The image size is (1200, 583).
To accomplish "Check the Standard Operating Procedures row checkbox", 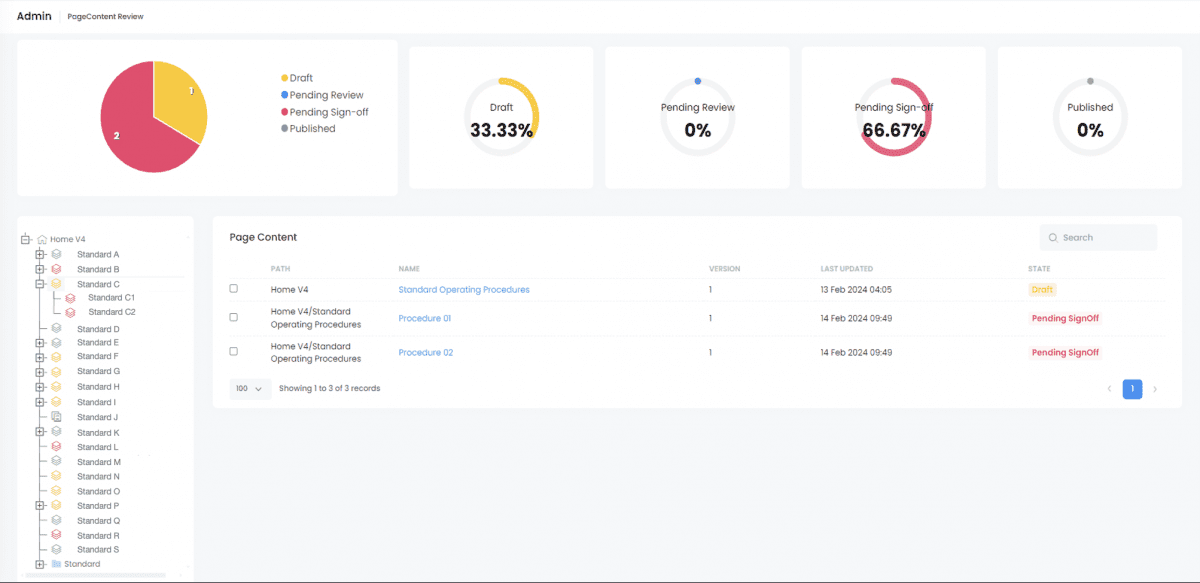I will pyautogui.click(x=234, y=289).
